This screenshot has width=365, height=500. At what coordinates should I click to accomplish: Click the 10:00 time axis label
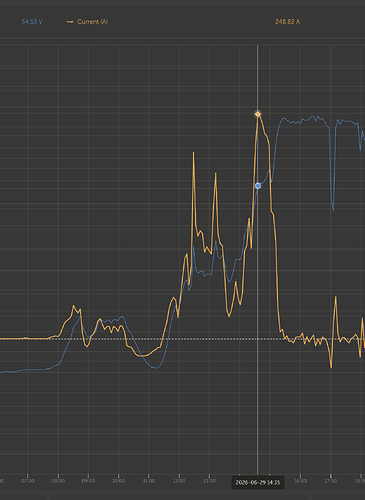coord(119,481)
